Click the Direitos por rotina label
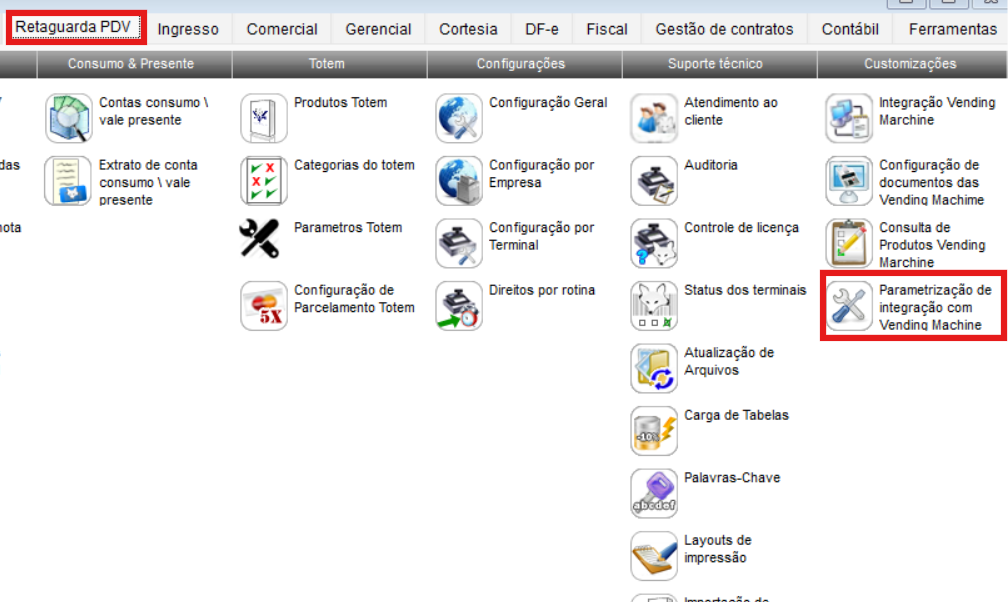 pyautogui.click(x=542, y=290)
